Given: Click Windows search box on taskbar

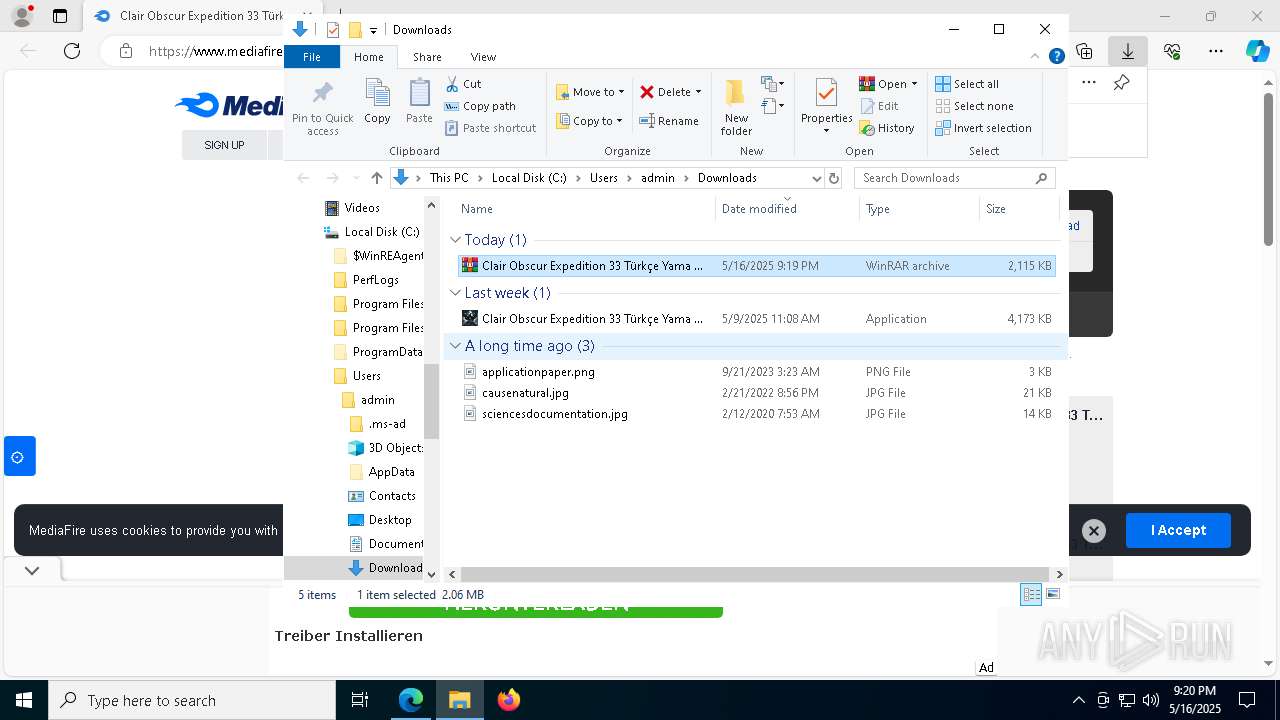Looking at the screenshot, I should click(192, 700).
